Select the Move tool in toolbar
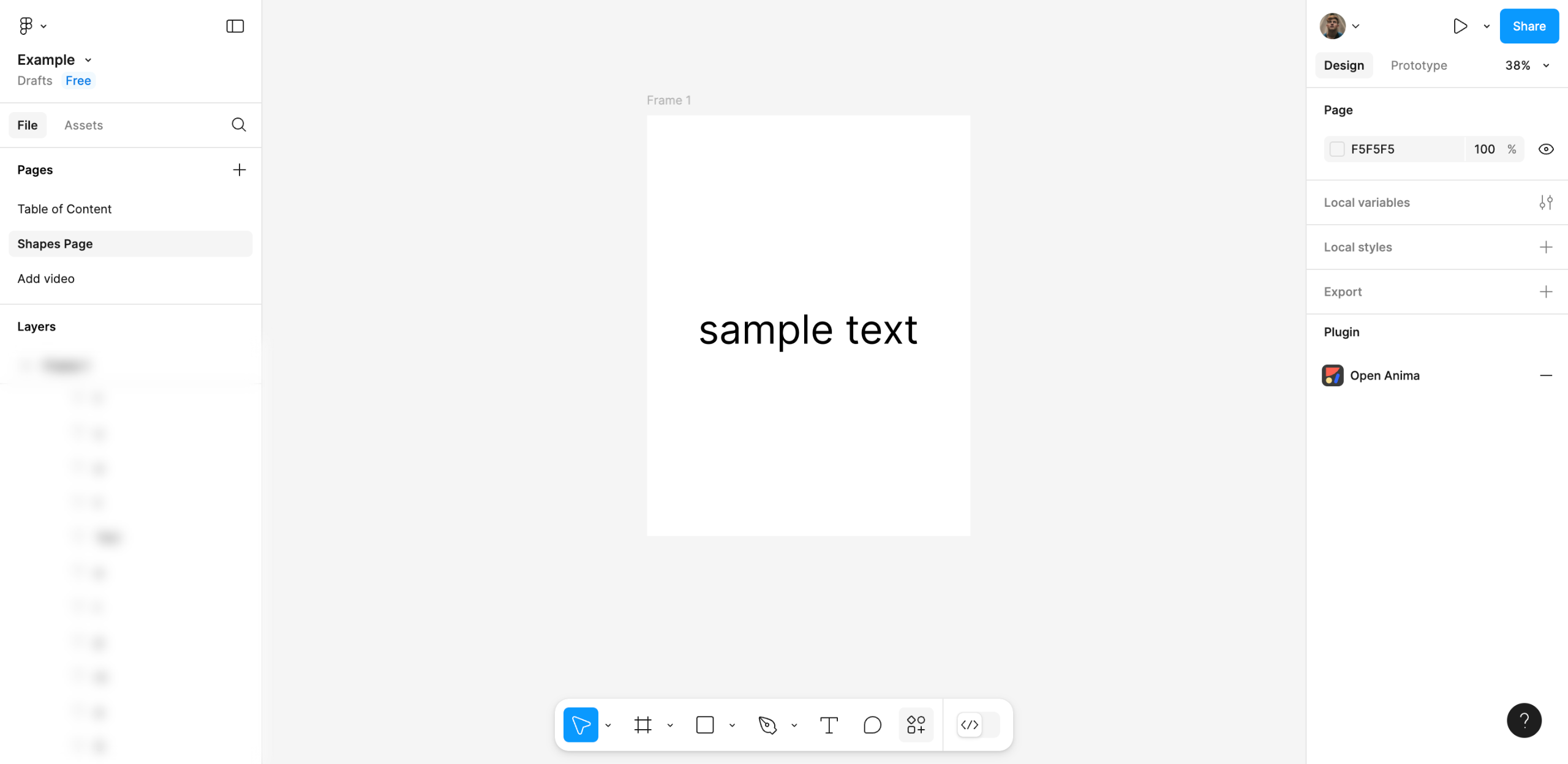Viewport: 1568px width, 764px height. [581, 725]
